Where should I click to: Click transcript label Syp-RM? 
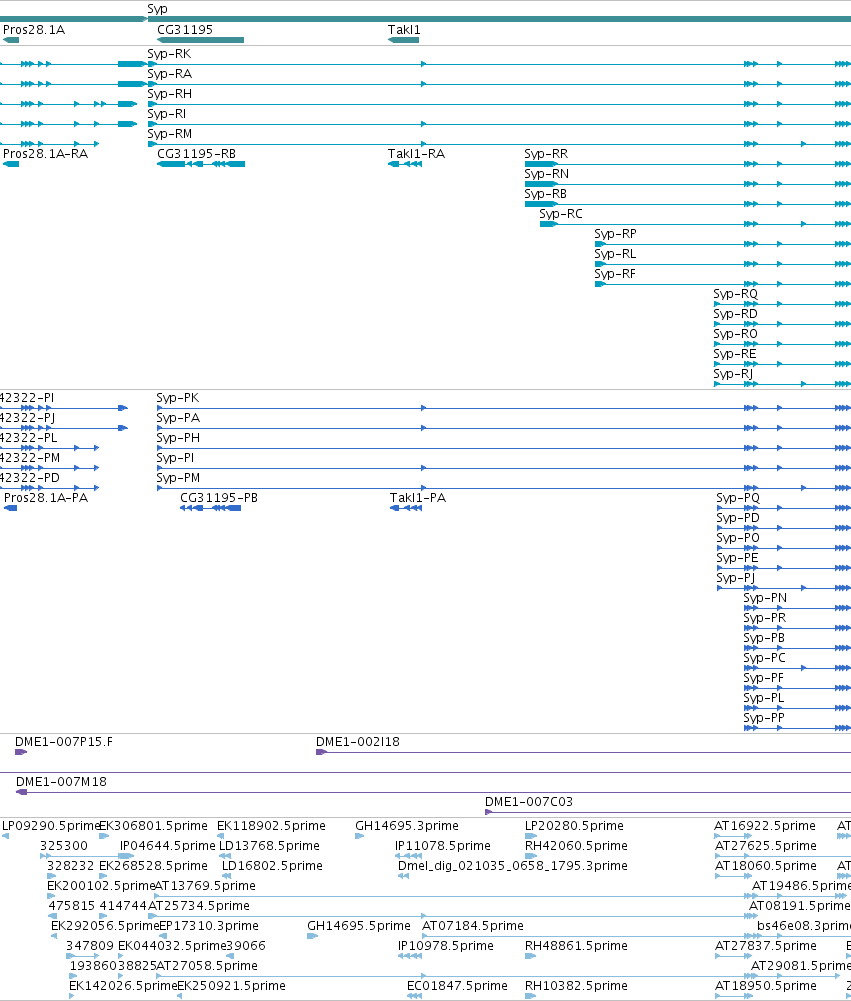(x=170, y=133)
